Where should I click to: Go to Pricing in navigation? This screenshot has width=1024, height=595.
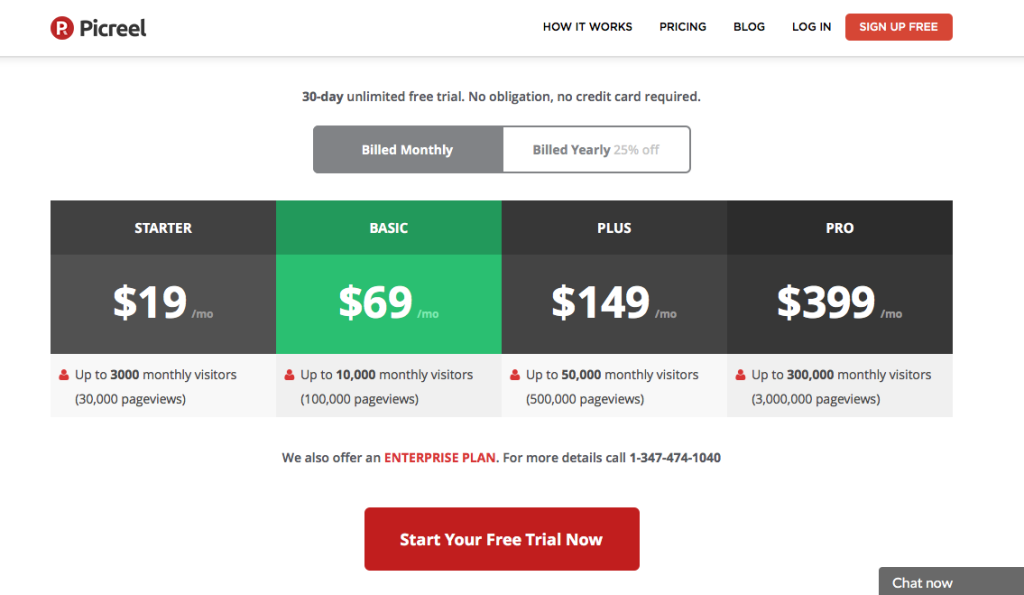[682, 27]
